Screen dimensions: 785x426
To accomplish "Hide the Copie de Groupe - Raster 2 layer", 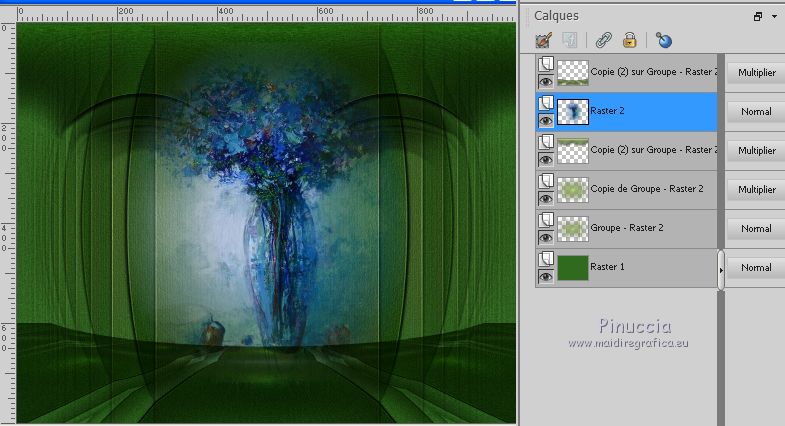I will (x=546, y=198).
